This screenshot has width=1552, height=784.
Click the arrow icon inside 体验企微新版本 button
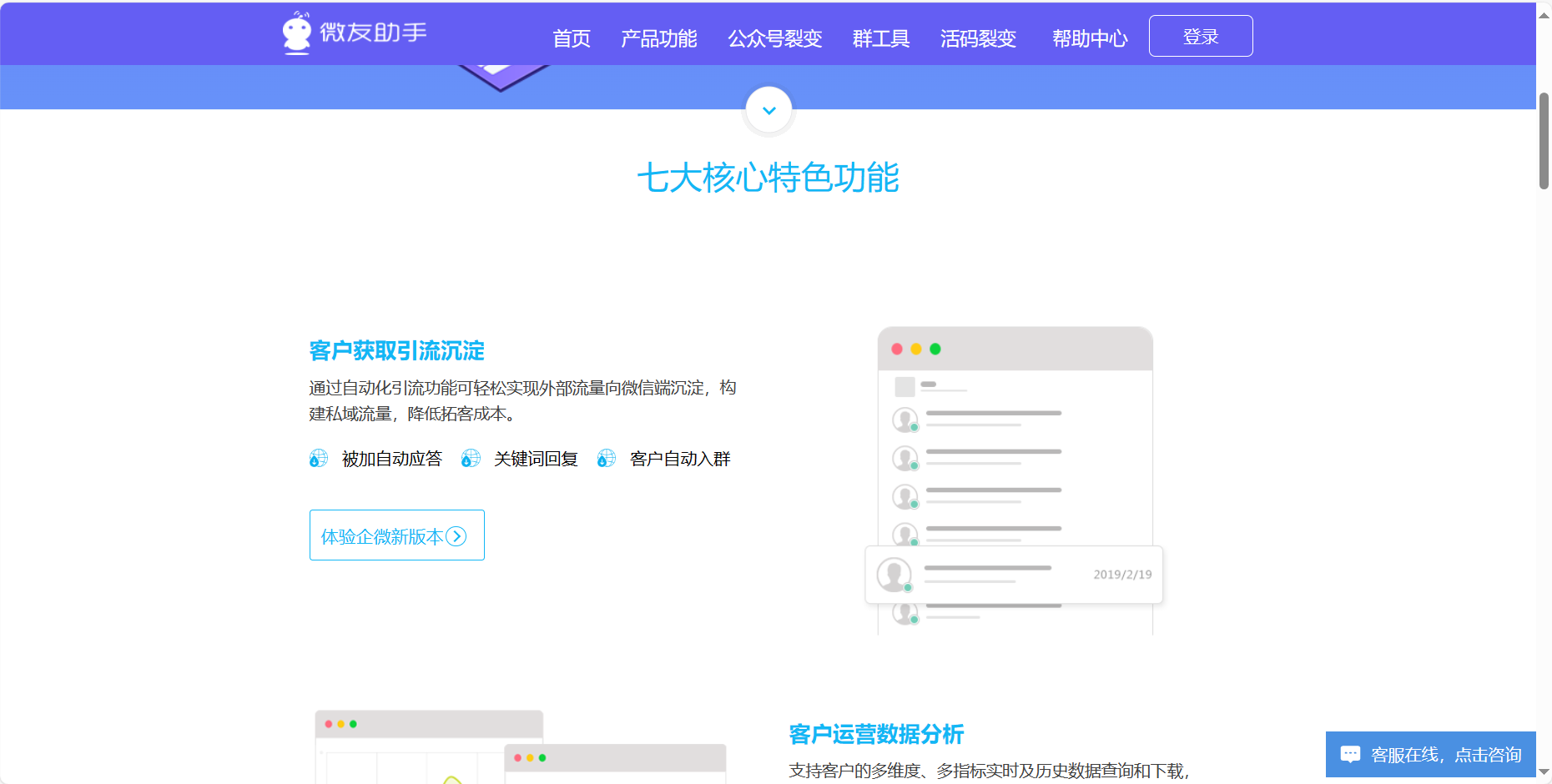point(456,537)
